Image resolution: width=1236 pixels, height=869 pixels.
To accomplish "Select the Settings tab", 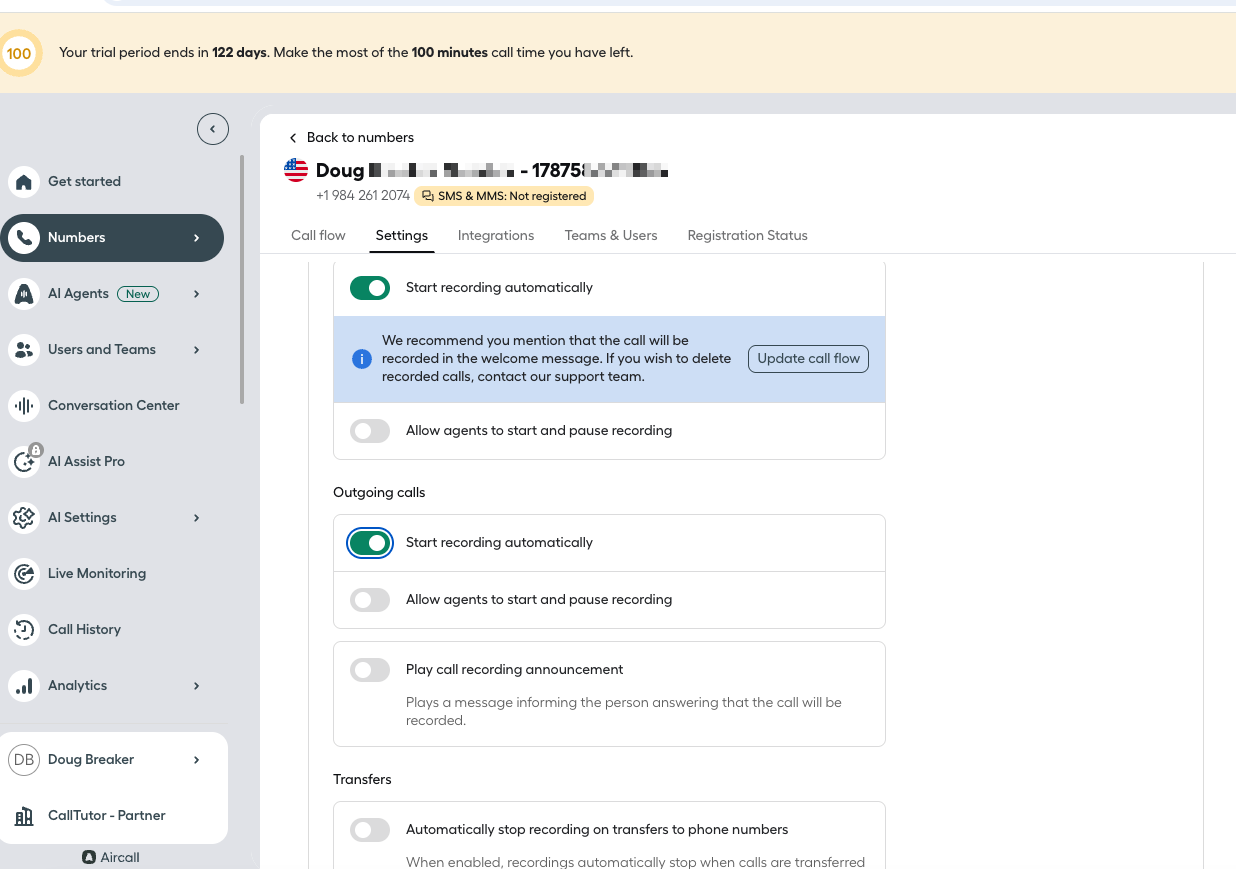I will click(402, 236).
